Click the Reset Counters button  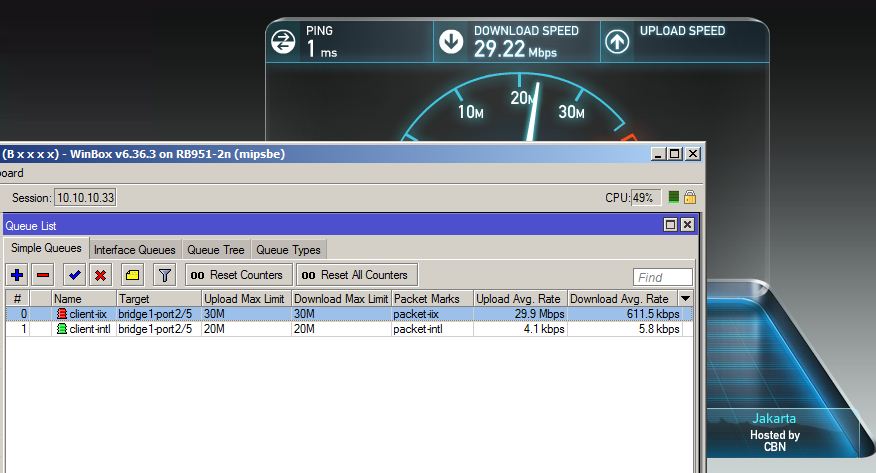(x=239, y=275)
